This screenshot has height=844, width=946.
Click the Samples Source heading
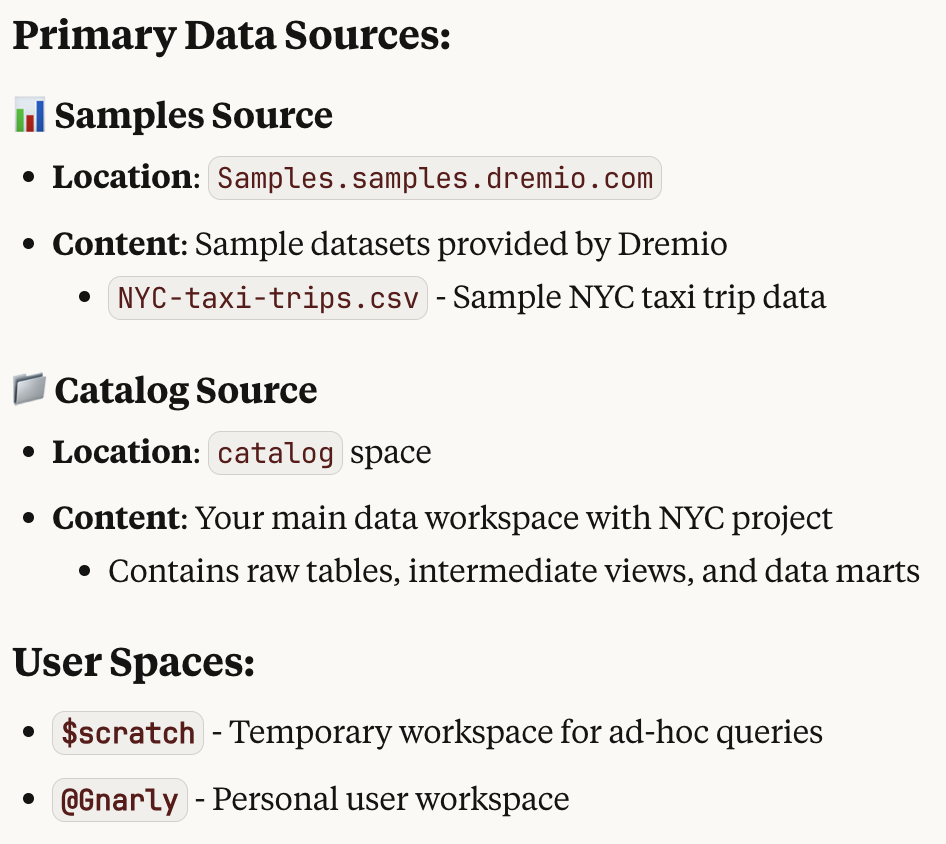pos(194,115)
